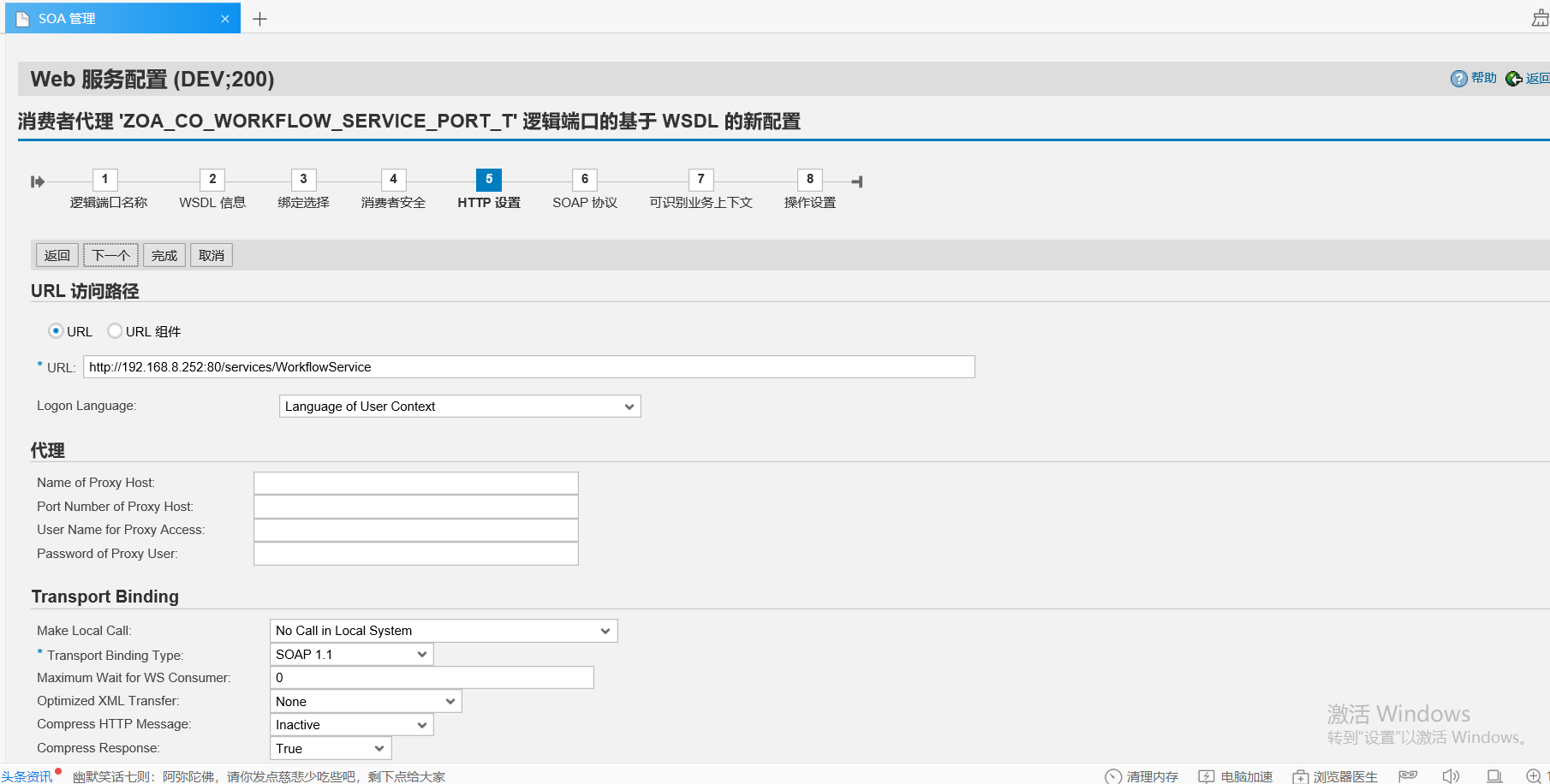Click the 电脑加速 computer speedup icon
Image resolution: width=1550 pixels, height=784 pixels.
pyautogui.click(x=1206, y=775)
